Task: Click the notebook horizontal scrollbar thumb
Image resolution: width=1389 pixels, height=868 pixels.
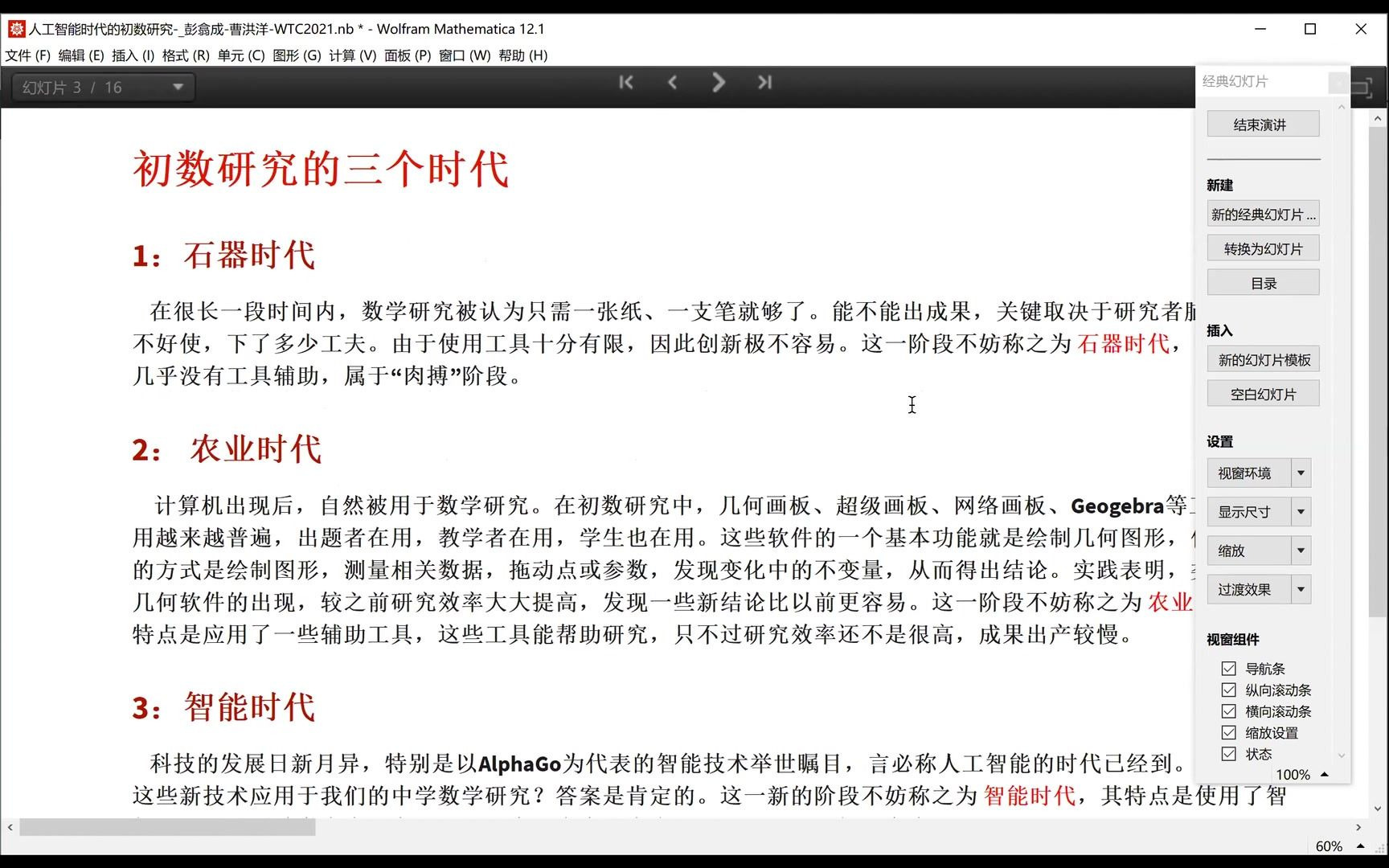Action: [167, 827]
